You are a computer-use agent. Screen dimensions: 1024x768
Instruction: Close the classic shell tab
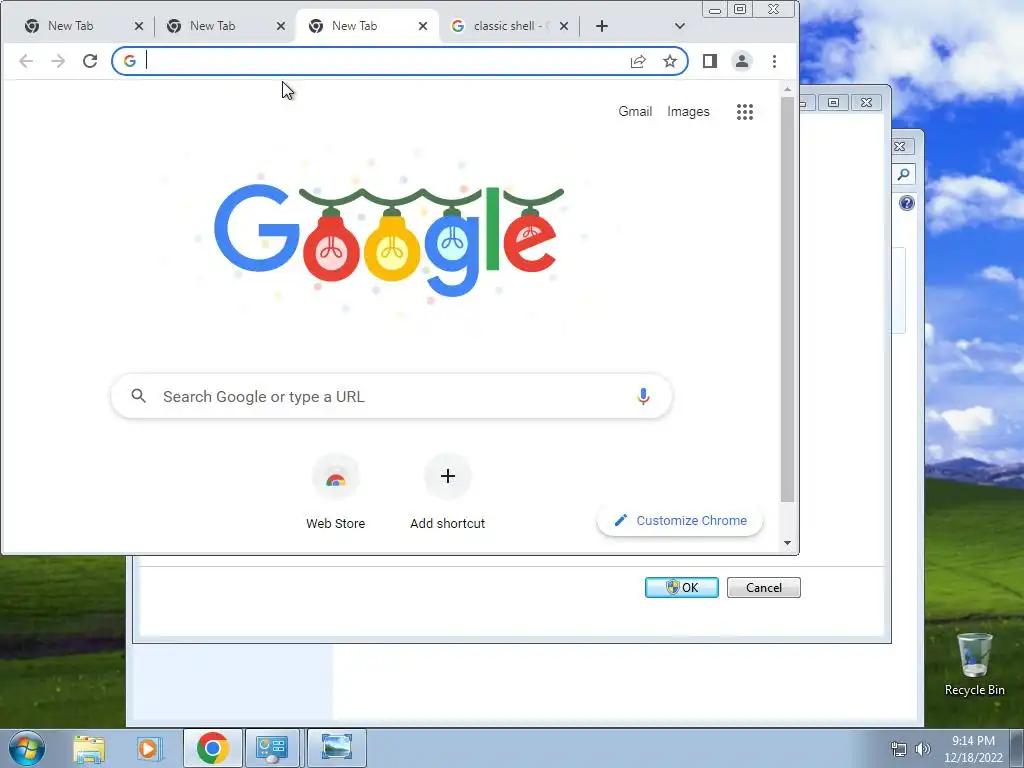point(564,26)
